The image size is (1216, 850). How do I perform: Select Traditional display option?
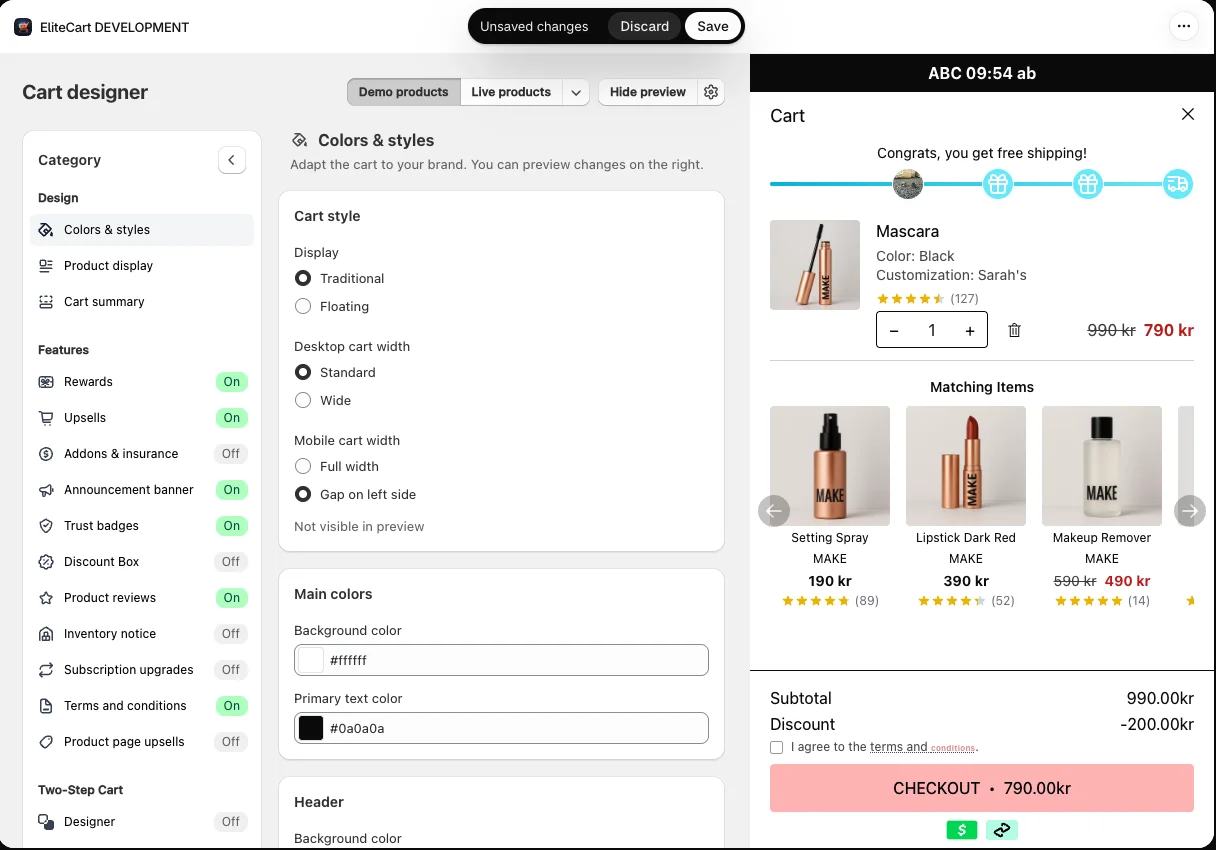pyautogui.click(x=303, y=278)
